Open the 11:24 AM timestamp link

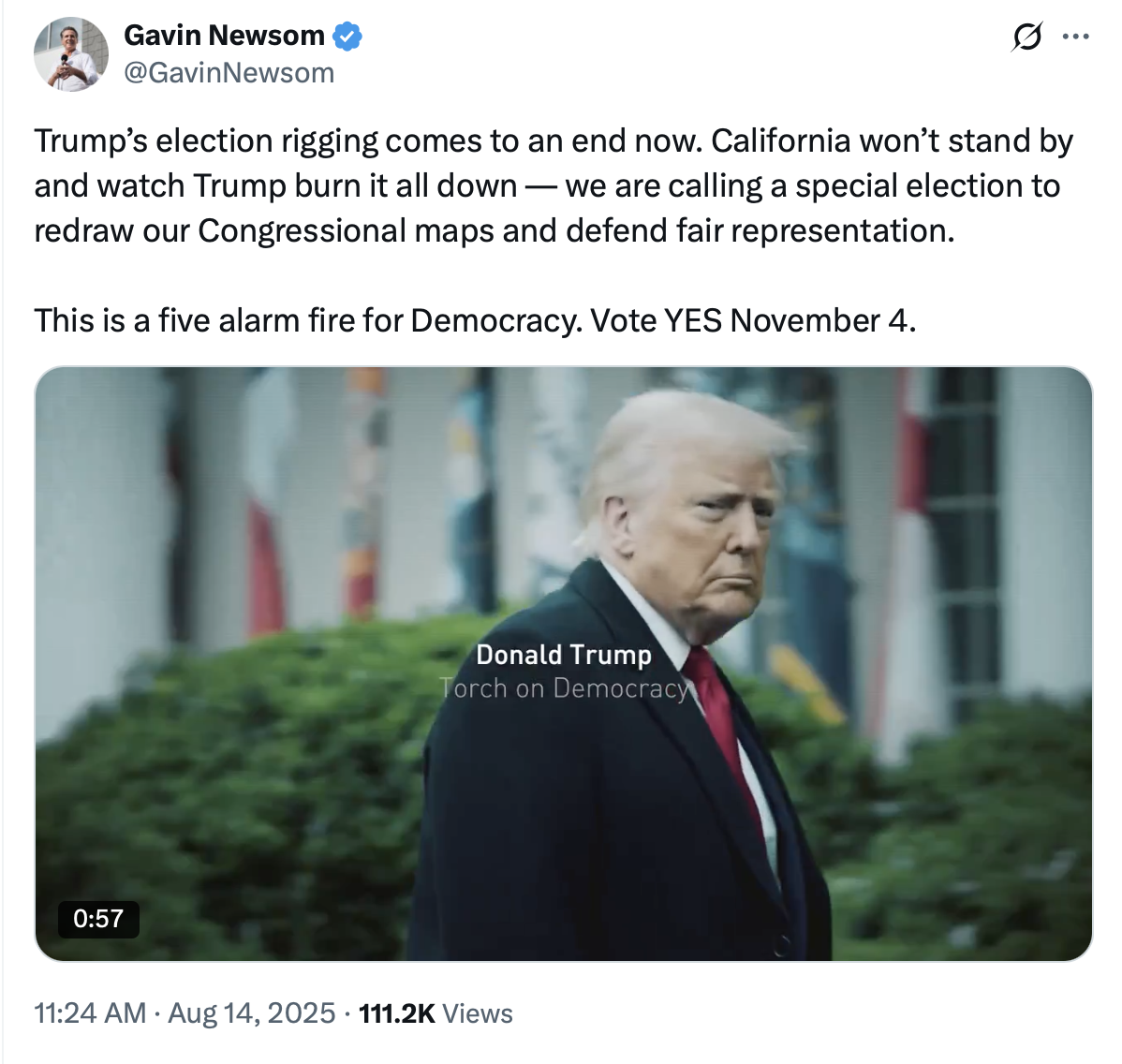(x=90, y=1013)
